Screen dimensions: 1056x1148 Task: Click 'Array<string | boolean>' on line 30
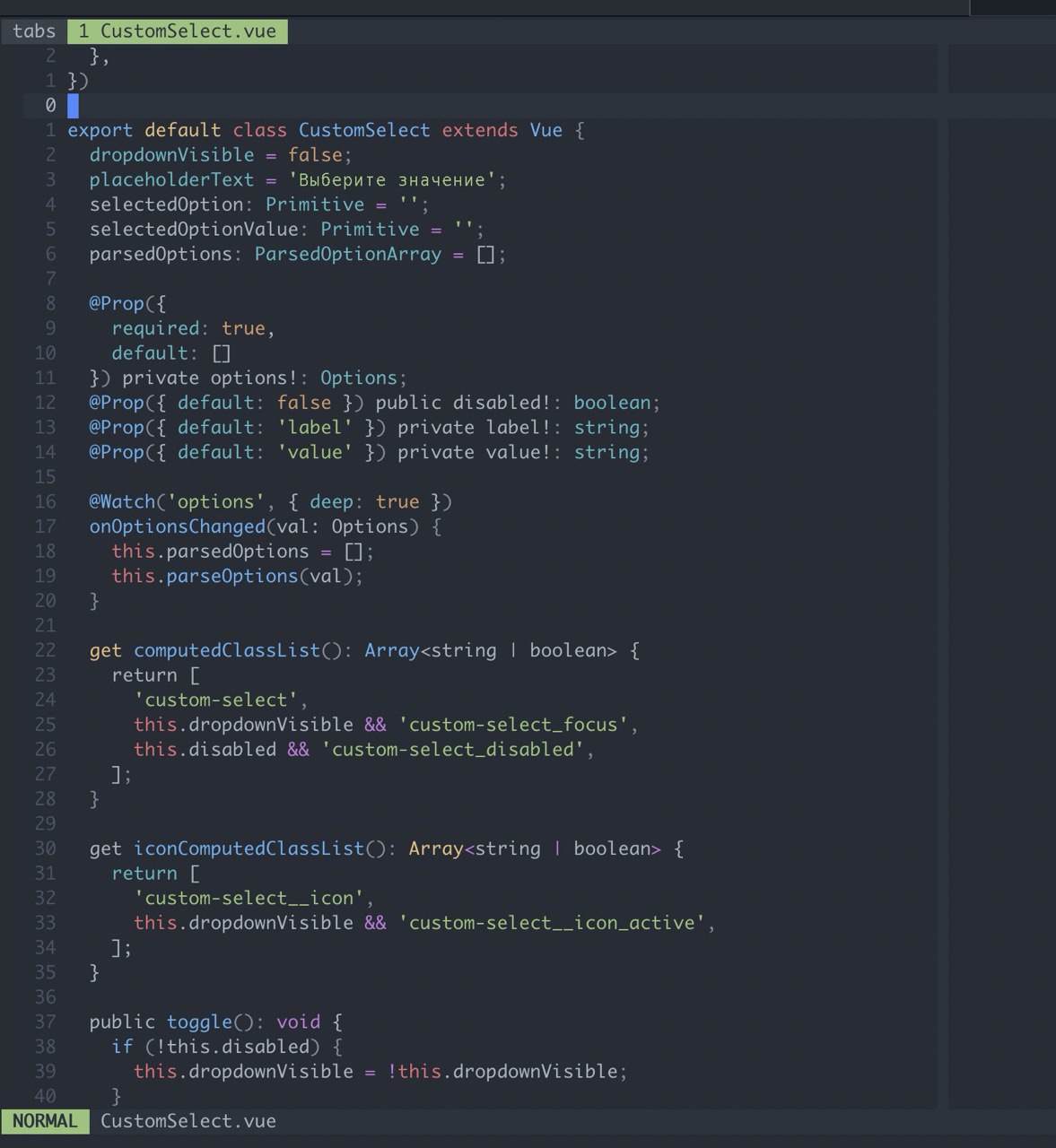[536, 849]
